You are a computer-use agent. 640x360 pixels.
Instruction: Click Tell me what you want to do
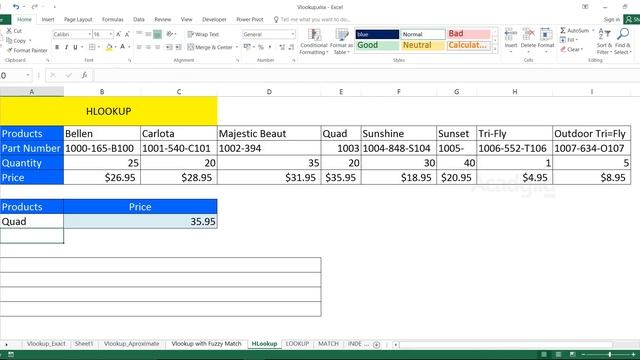tap(312, 19)
